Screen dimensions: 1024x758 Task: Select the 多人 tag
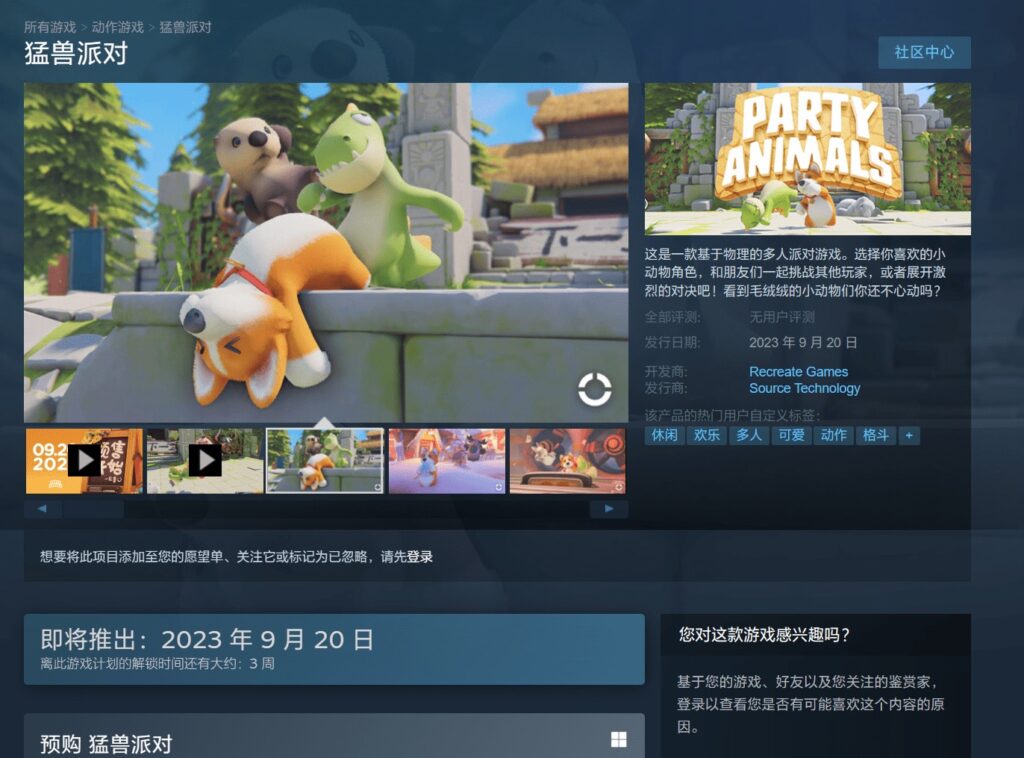pyautogui.click(x=748, y=435)
